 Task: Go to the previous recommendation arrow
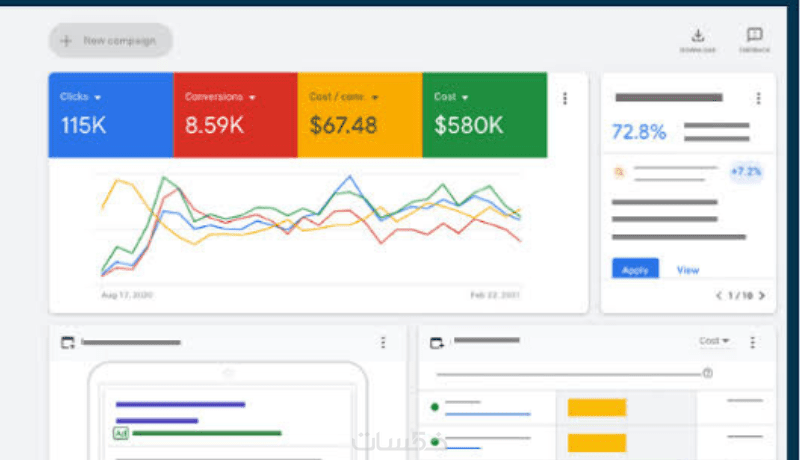pos(718,295)
